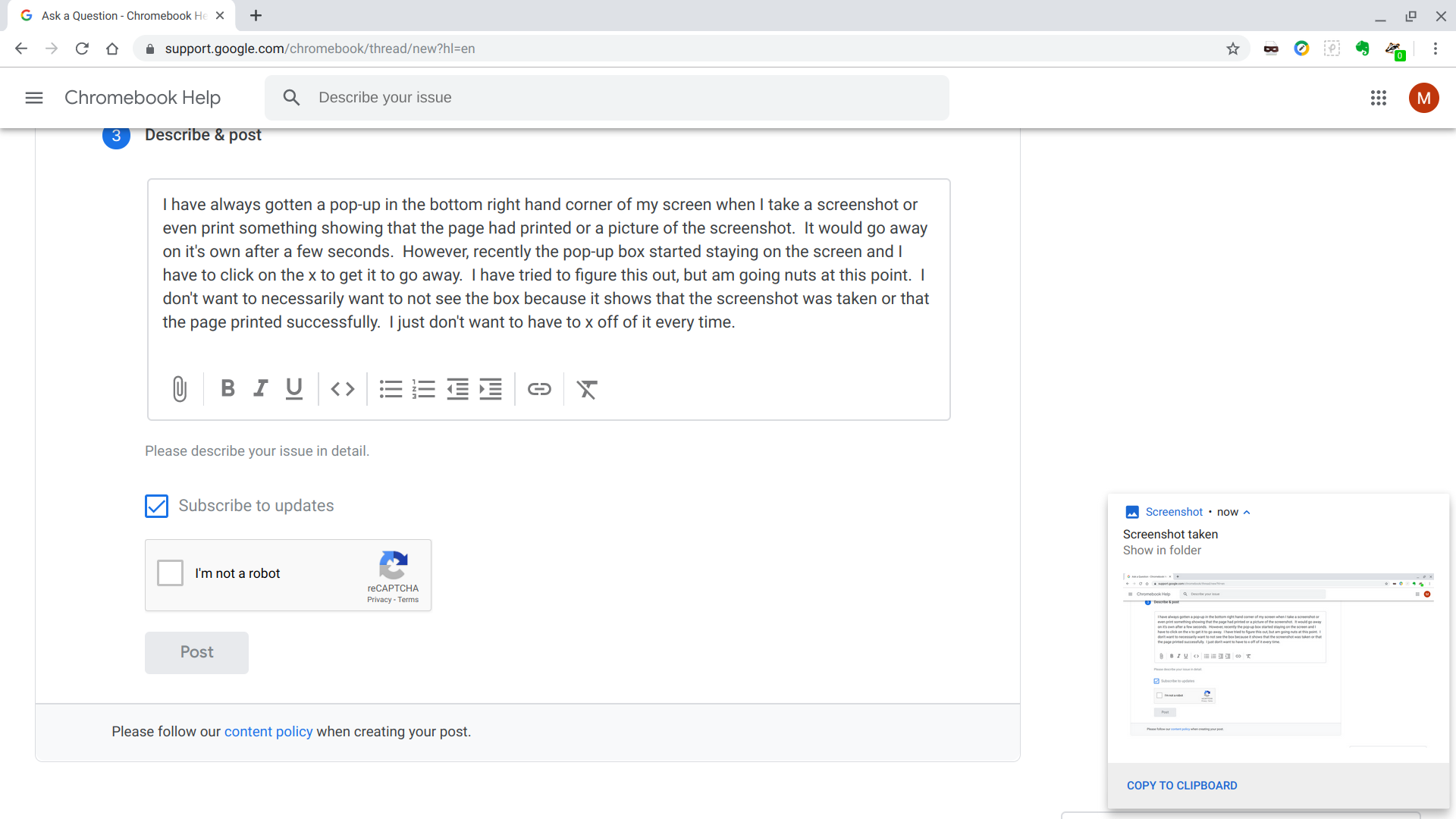Expand the screenshot notification chevron
This screenshot has height=819, width=1456.
[x=1248, y=511]
